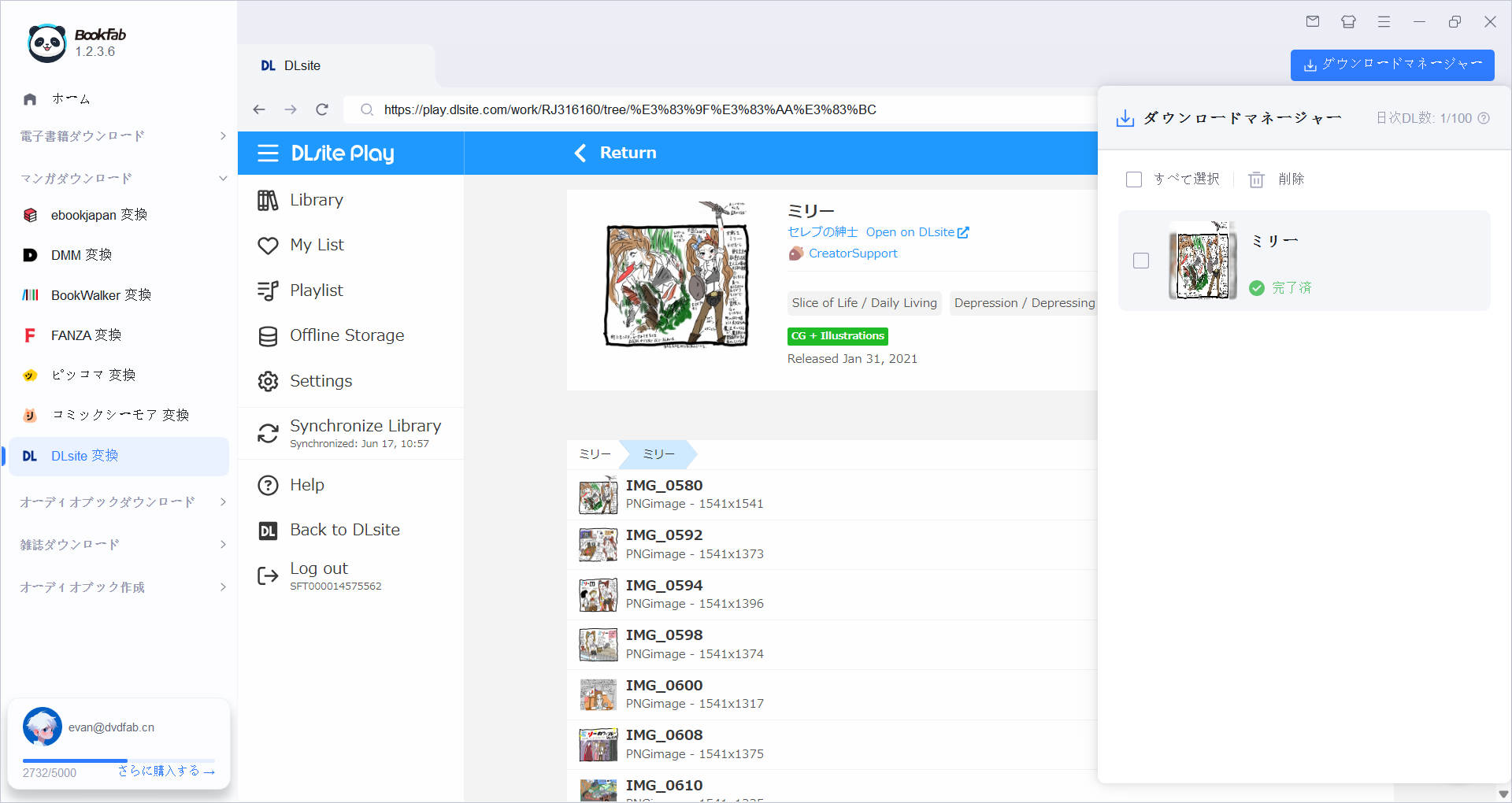Viewport: 1512px width, 803px height.
Task: Click the first ミリー breadcrumb
Action: [595, 454]
